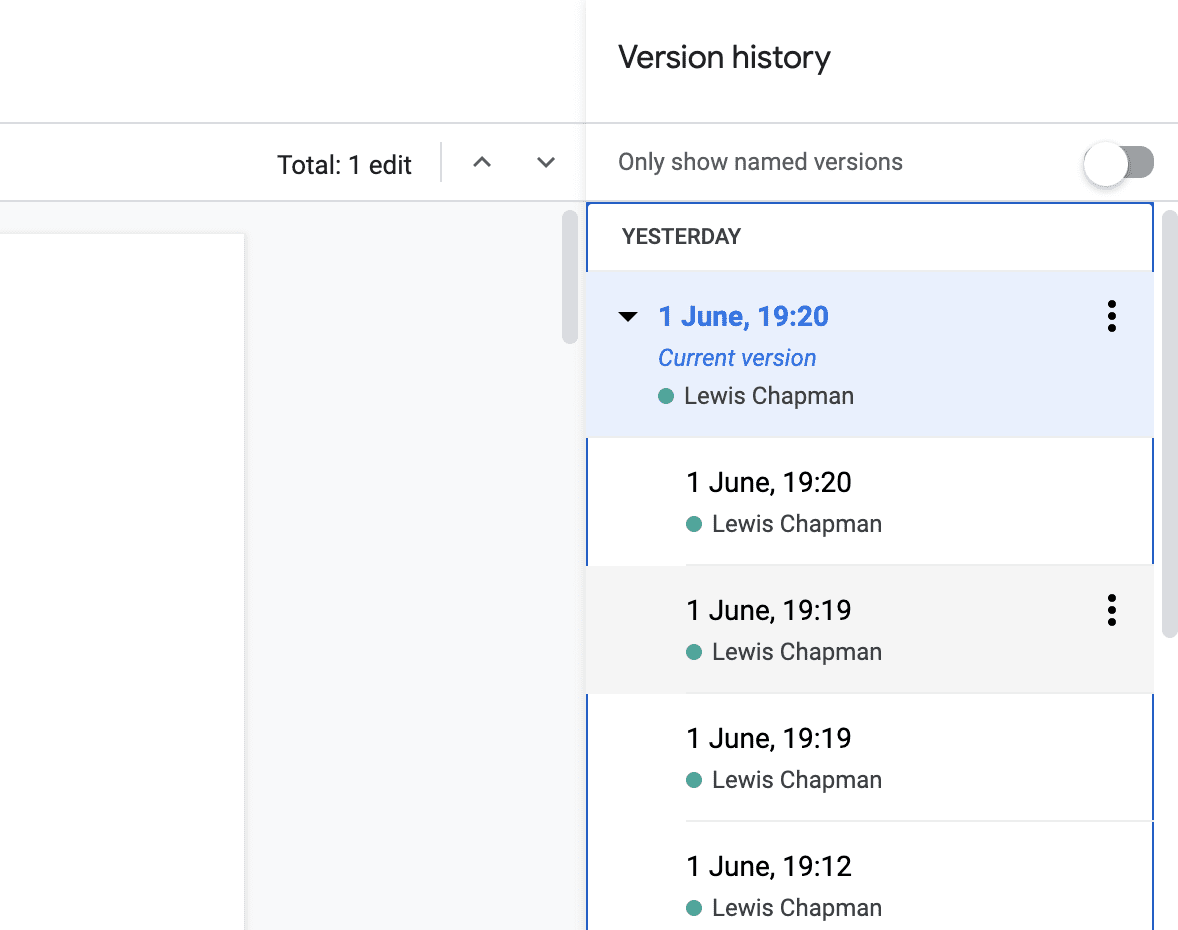Collapse the 1 June, 19:20 version group

(x=628, y=317)
